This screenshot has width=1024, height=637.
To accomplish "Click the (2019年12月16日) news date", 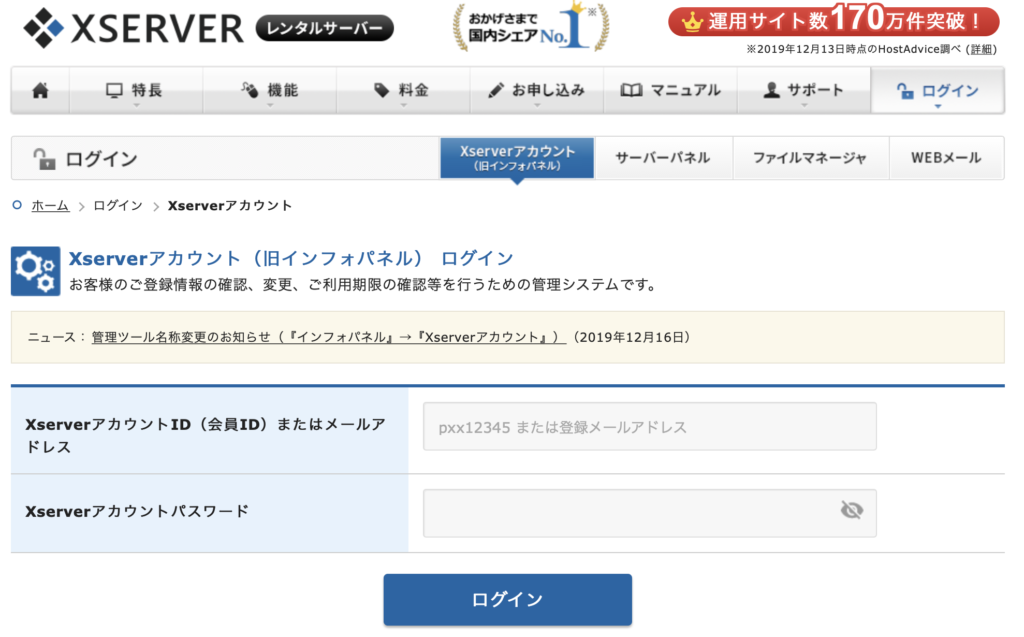I will pos(632,337).
